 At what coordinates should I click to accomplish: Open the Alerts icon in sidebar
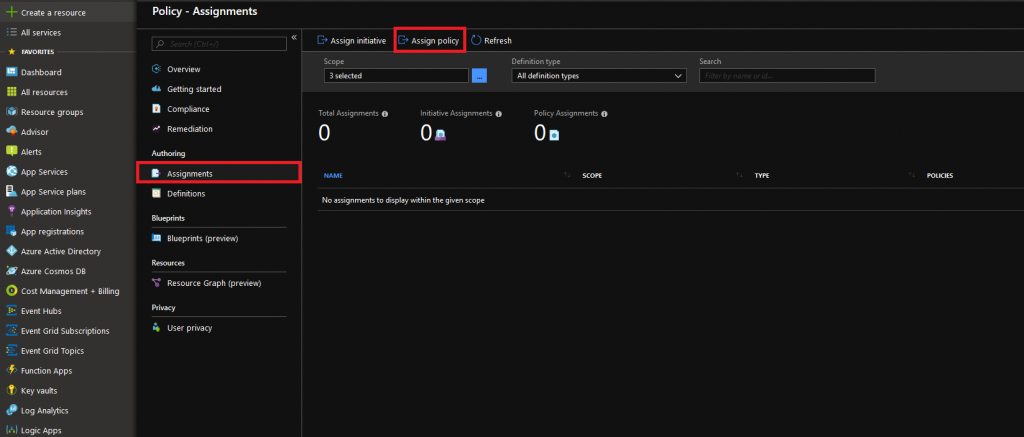point(11,152)
